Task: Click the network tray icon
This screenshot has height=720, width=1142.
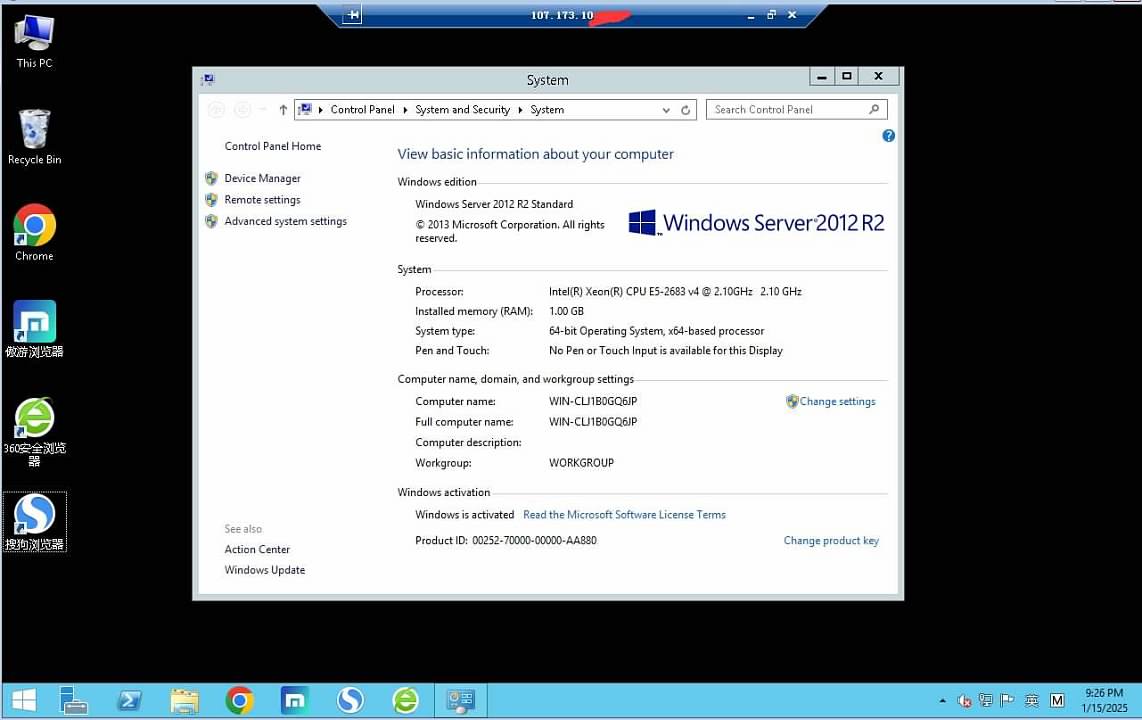Action: pyautogui.click(x=986, y=700)
